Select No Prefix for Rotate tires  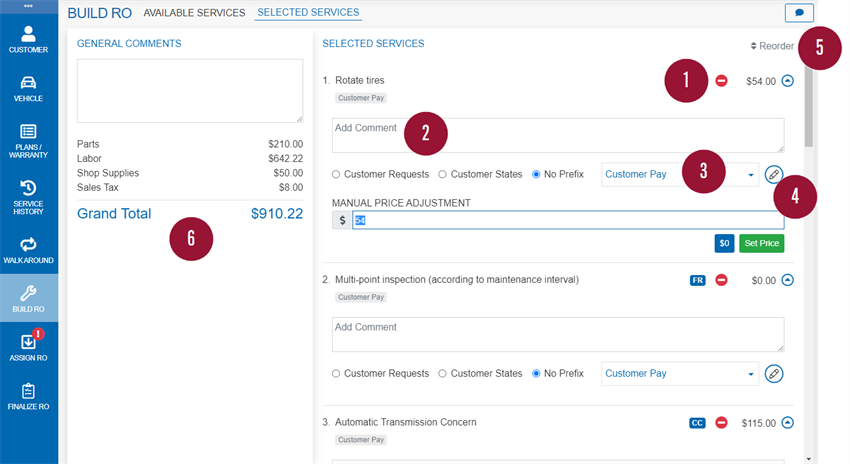click(x=536, y=175)
